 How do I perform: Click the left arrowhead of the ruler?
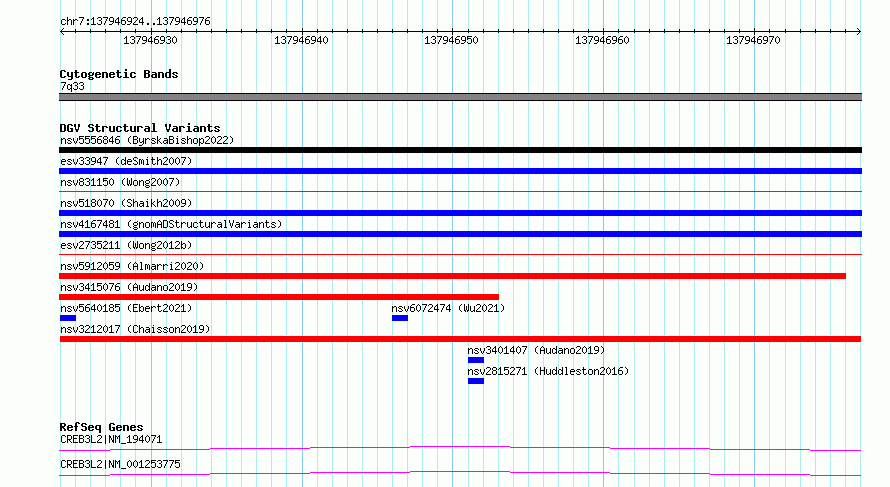(x=62, y=32)
